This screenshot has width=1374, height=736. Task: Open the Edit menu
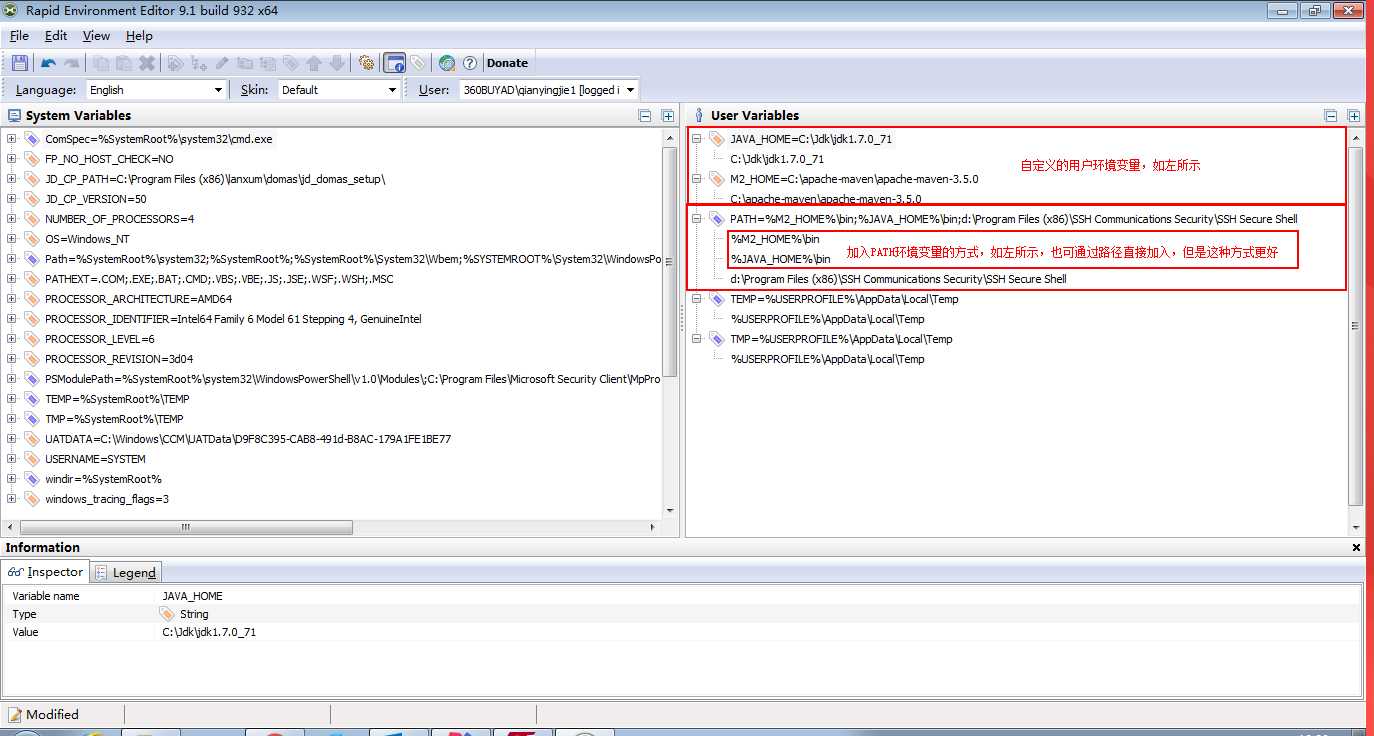click(56, 35)
